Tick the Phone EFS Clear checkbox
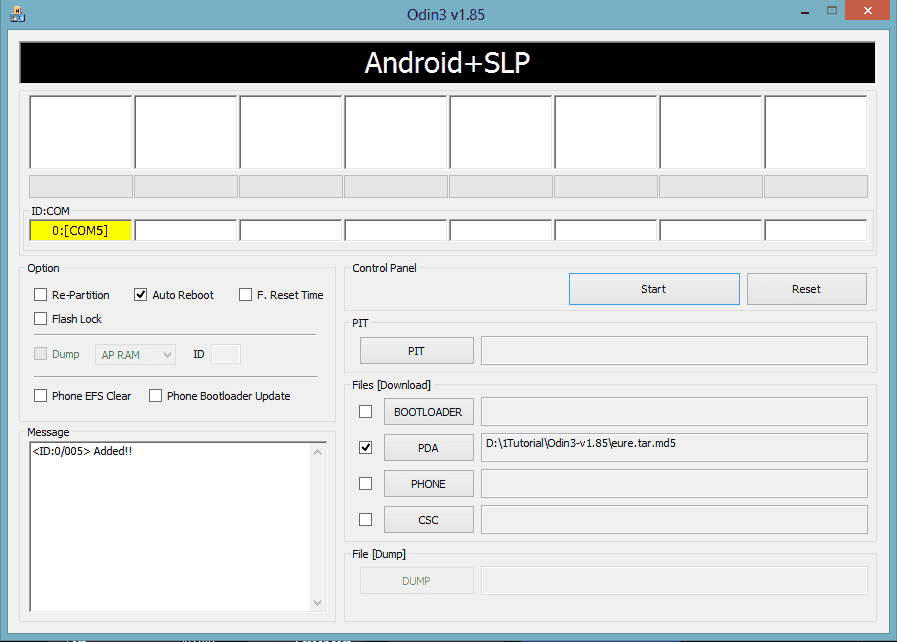 pyautogui.click(x=41, y=396)
